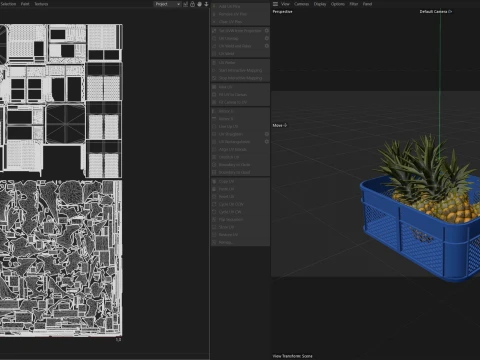Open viewport Display menu
Image resolution: width=480 pixels, height=360 pixels.
(320, 4)
